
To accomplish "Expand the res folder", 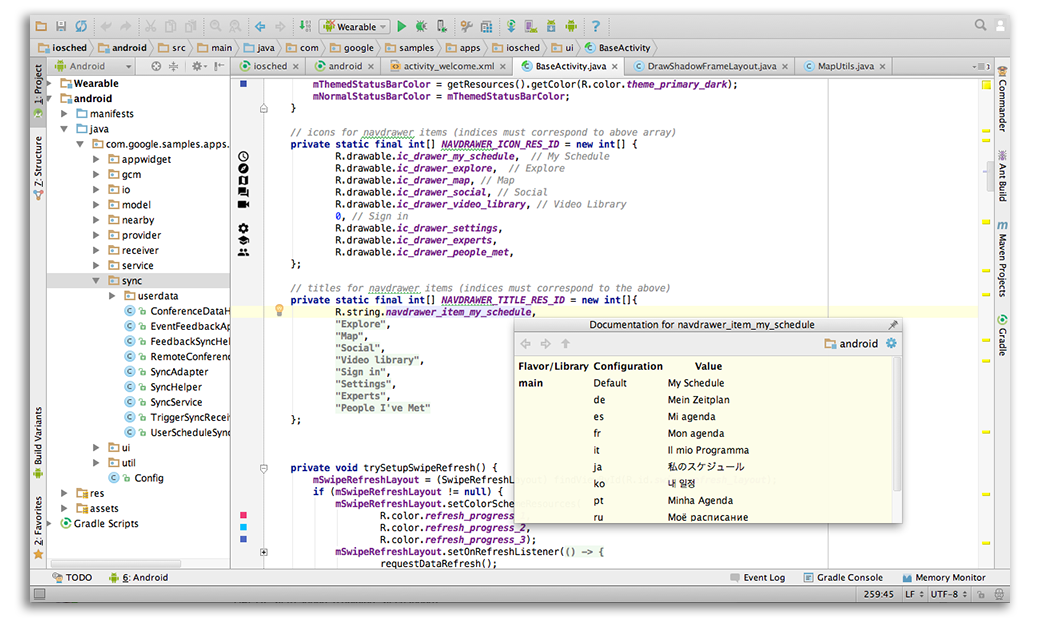I will click(x=64, y=493).
